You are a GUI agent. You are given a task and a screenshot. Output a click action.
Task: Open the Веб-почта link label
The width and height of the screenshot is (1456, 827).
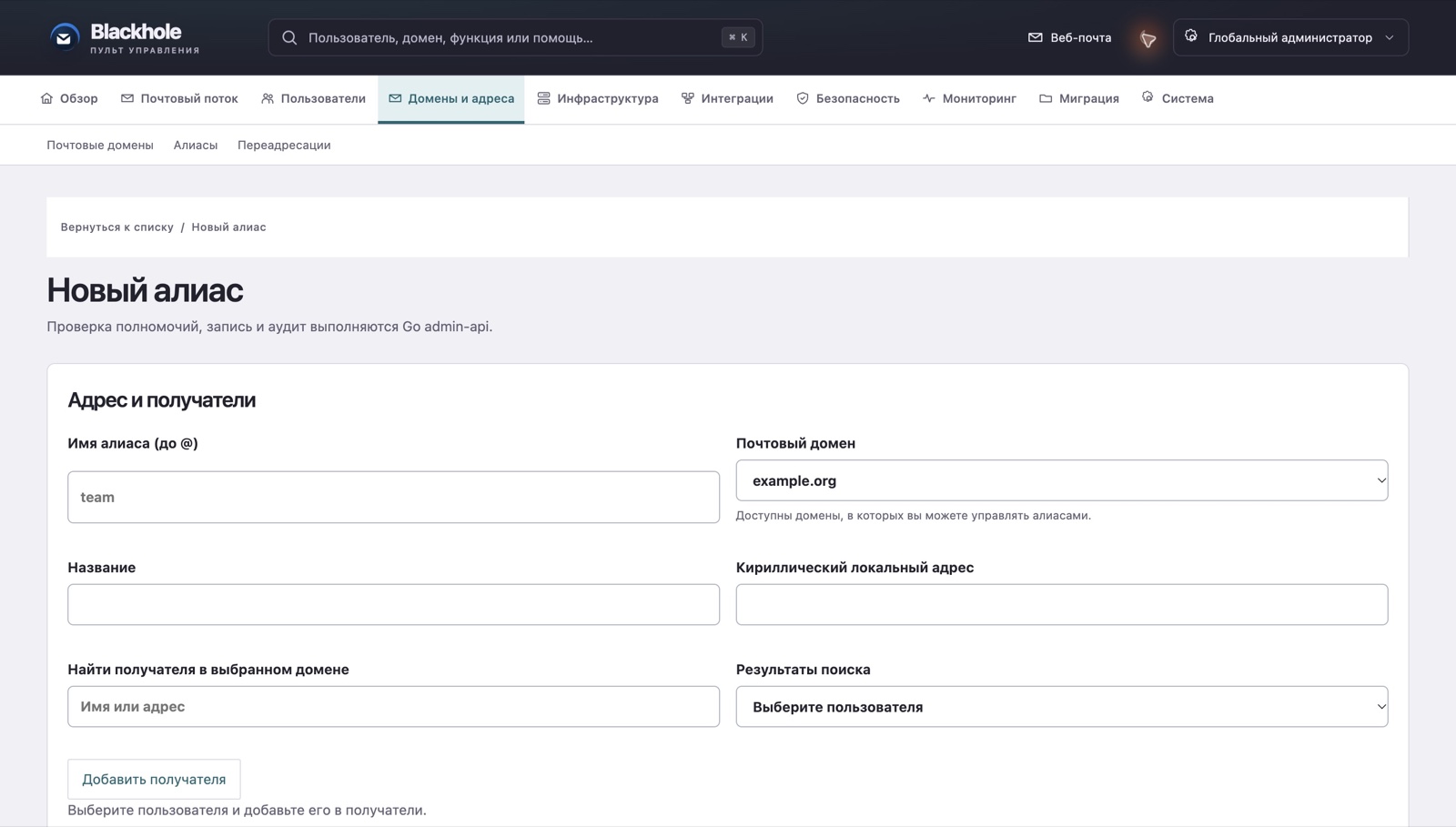click(x=1081, y=37)
